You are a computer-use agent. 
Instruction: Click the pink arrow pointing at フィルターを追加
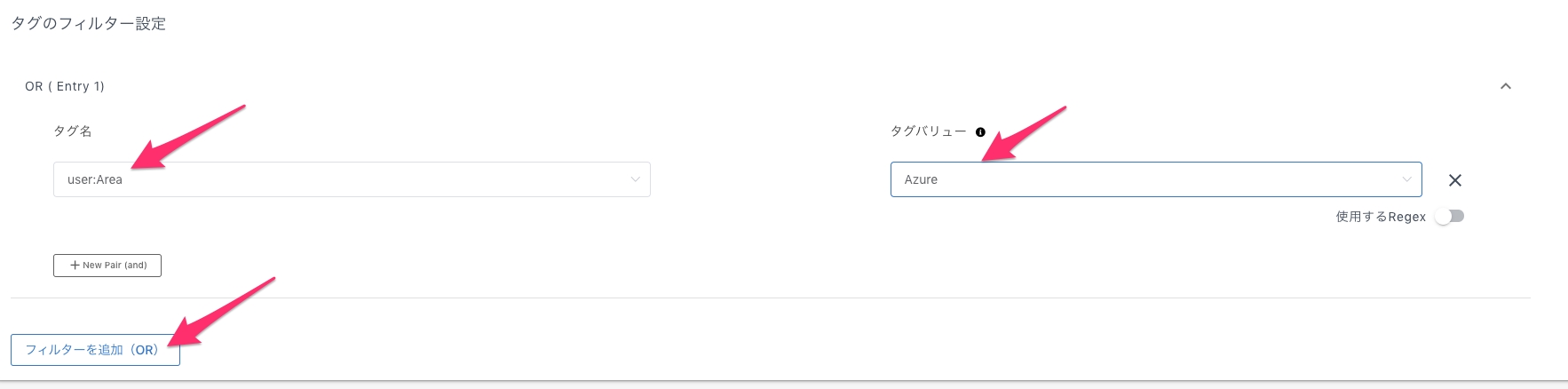[221, 311]
